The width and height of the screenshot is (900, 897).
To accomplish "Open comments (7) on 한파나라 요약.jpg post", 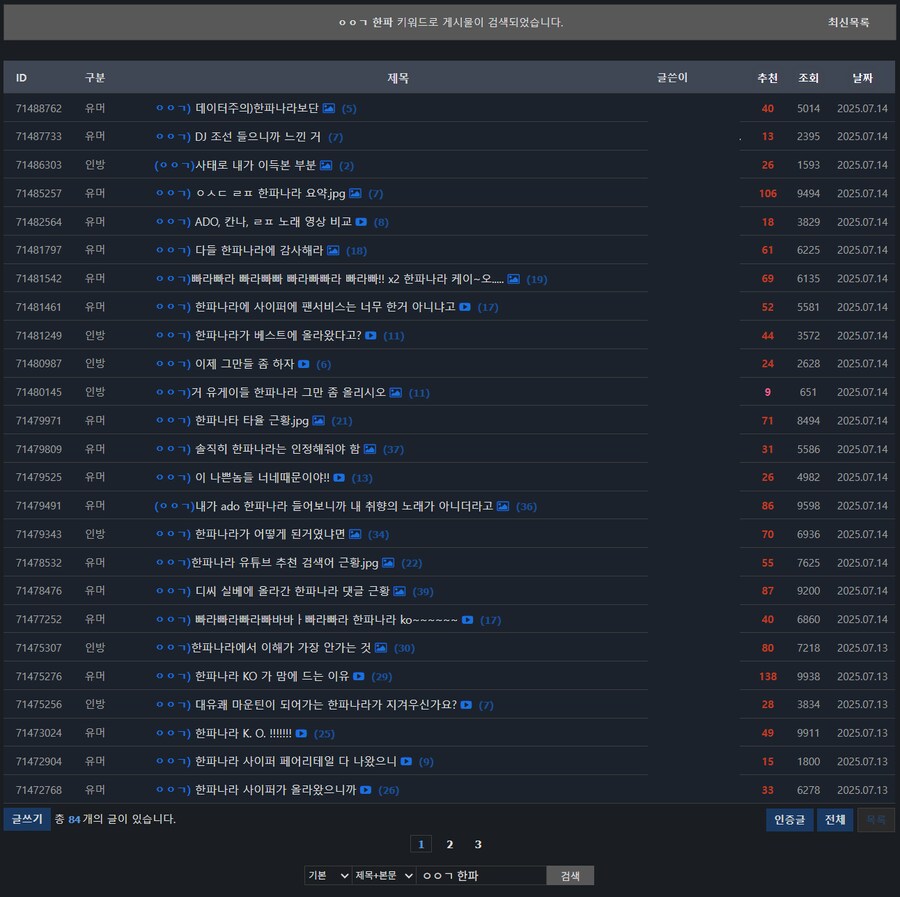I will (x=375, y=194).
